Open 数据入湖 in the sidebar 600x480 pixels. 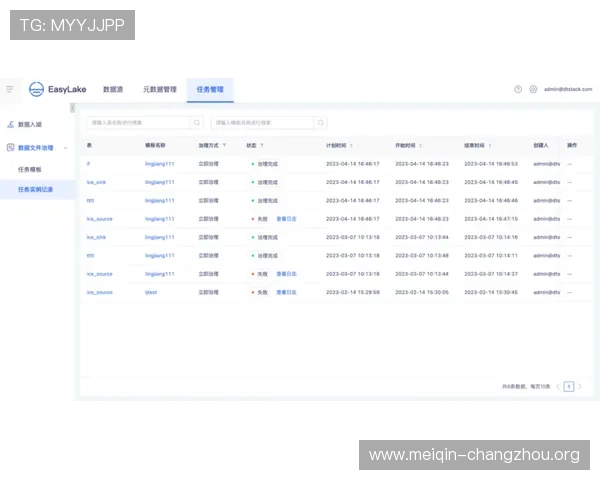pos(30,124)
